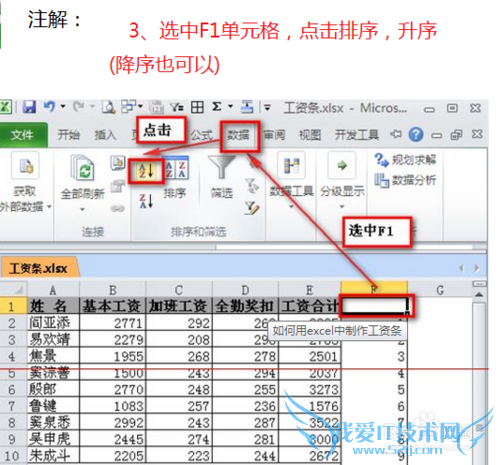The height and width of the screenshot is (465, 500).
Task: Click the Undo arrow icon
Action: point(49,107)
